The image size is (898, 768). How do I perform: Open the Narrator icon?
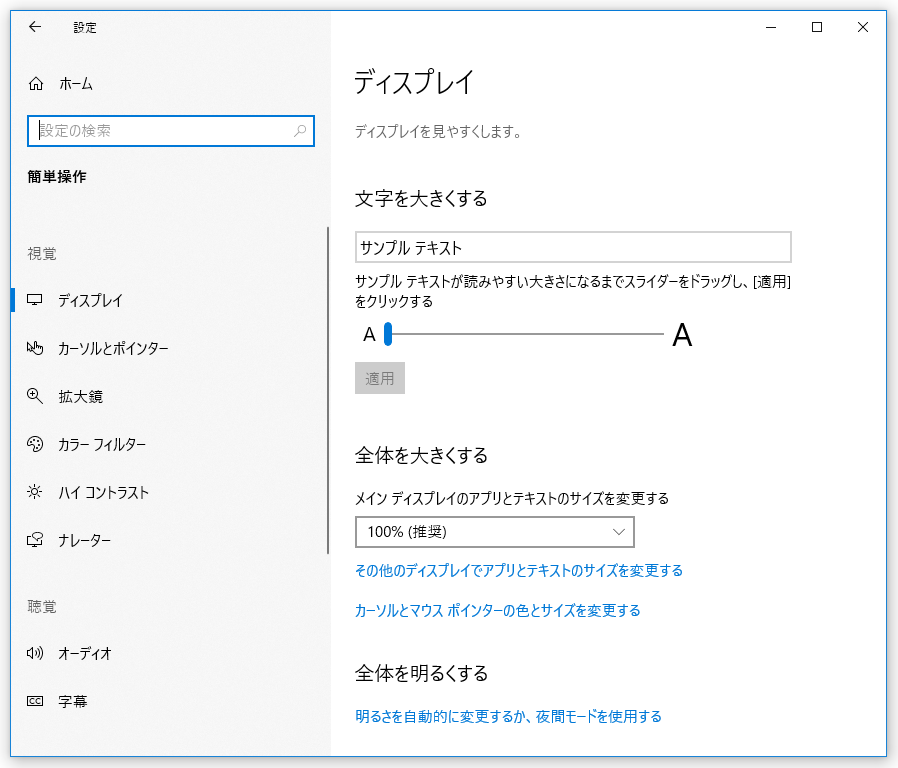(x=35, y=539)
